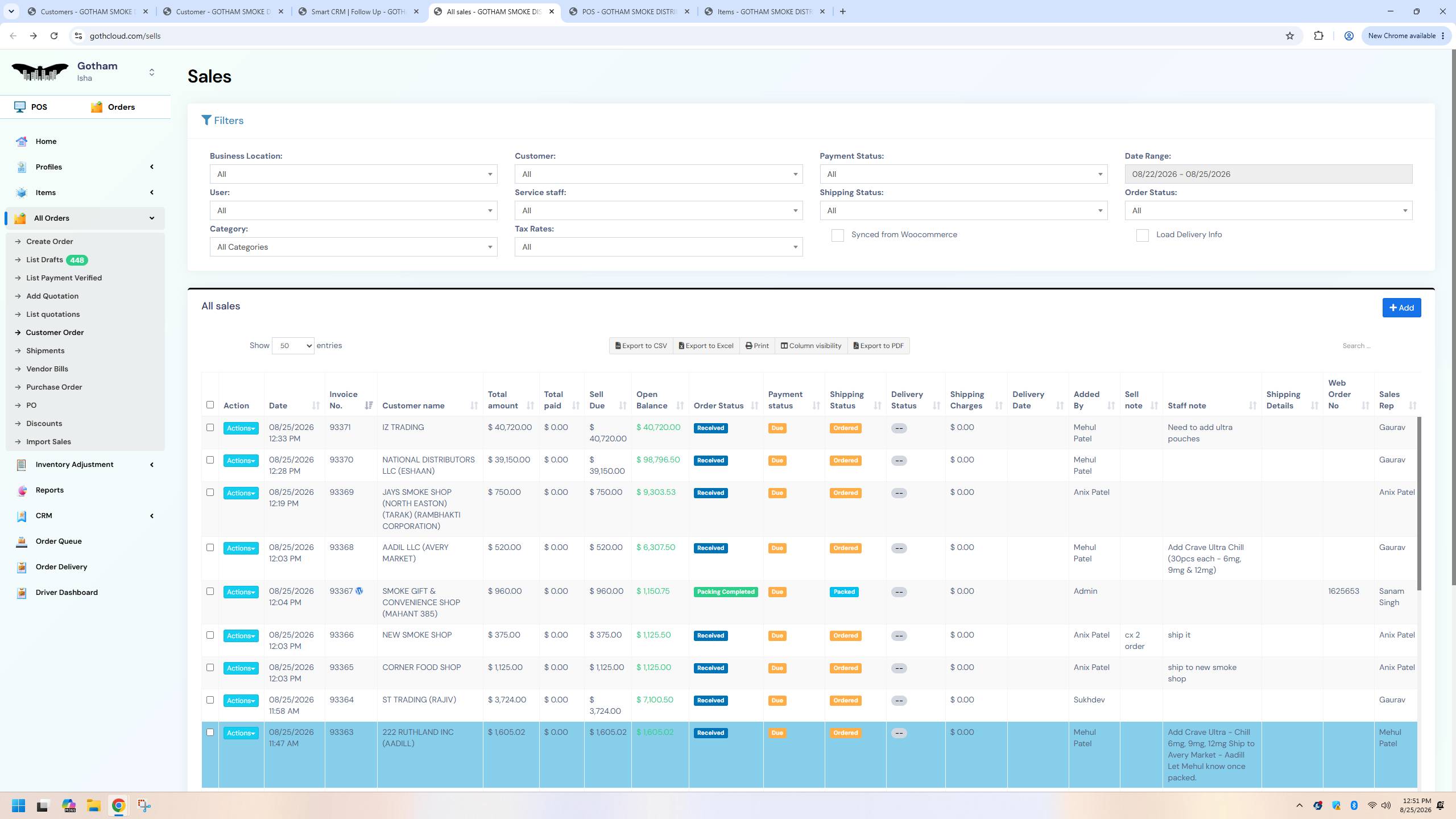1456x819 pixels.
Task: Click WordPress icon next to invoice 93367
Action: coord(359,591)
